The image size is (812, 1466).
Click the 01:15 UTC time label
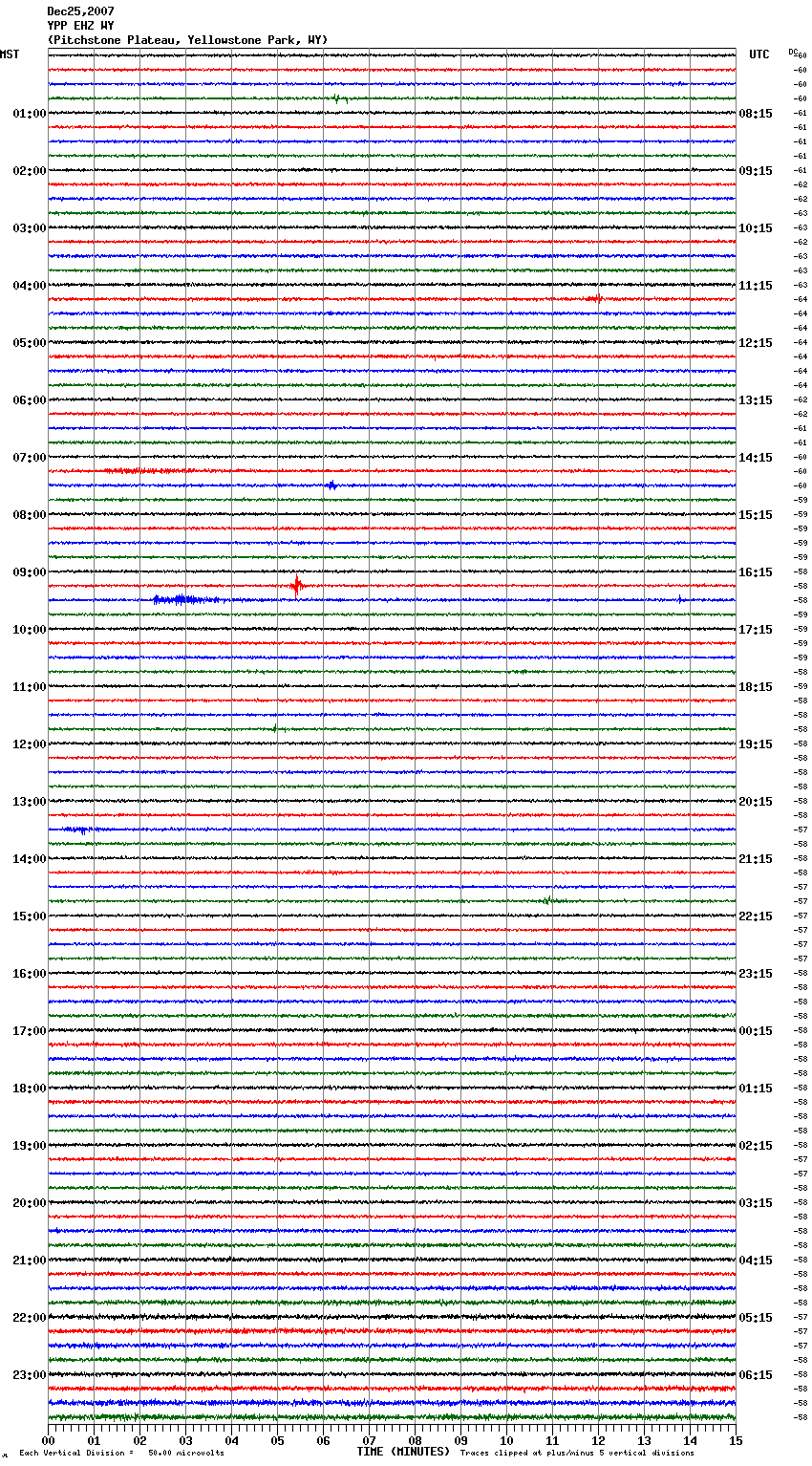click(x=756, y=1089)
